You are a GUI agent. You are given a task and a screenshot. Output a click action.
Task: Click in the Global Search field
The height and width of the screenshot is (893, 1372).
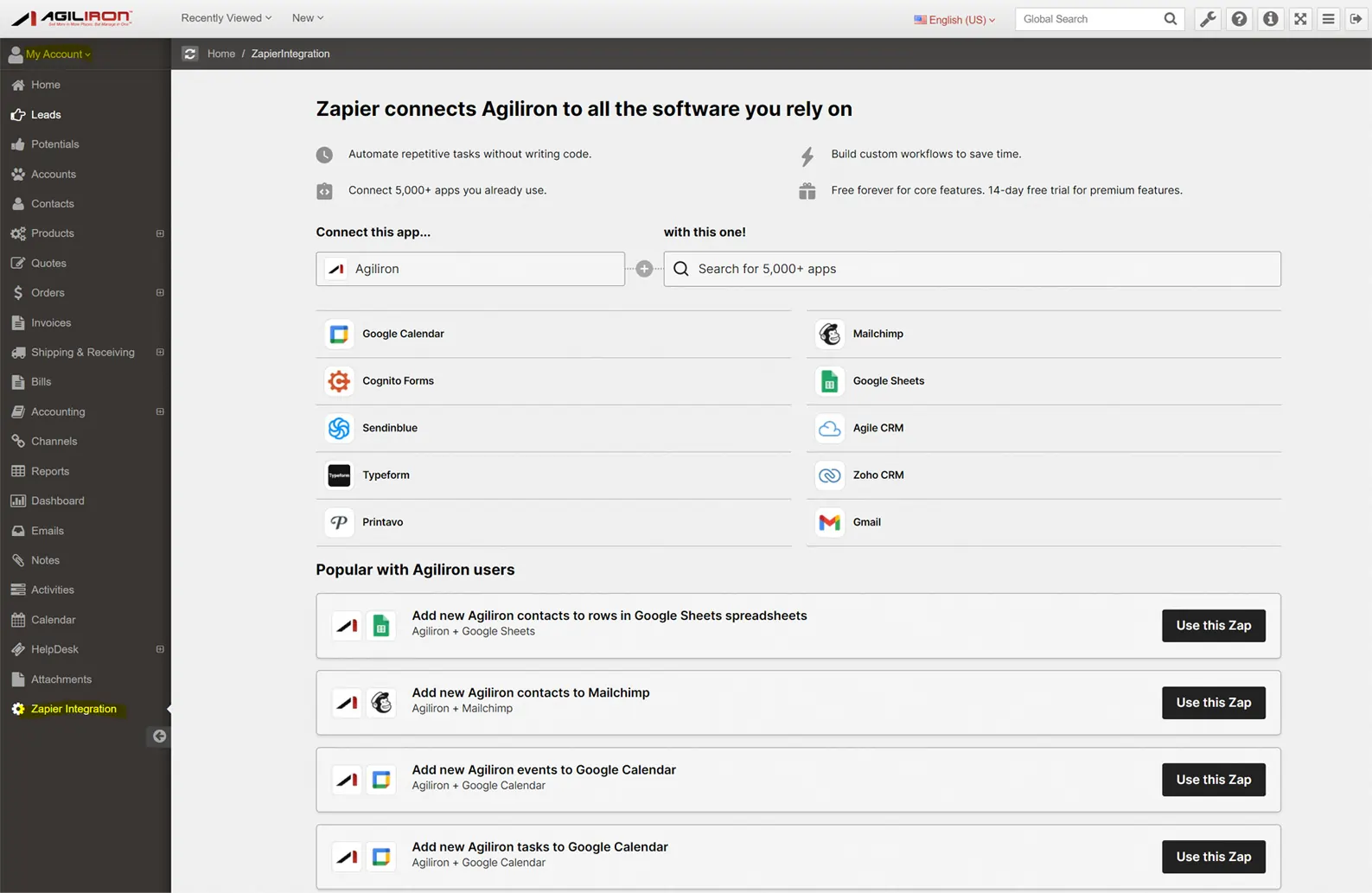point(1089,19)
